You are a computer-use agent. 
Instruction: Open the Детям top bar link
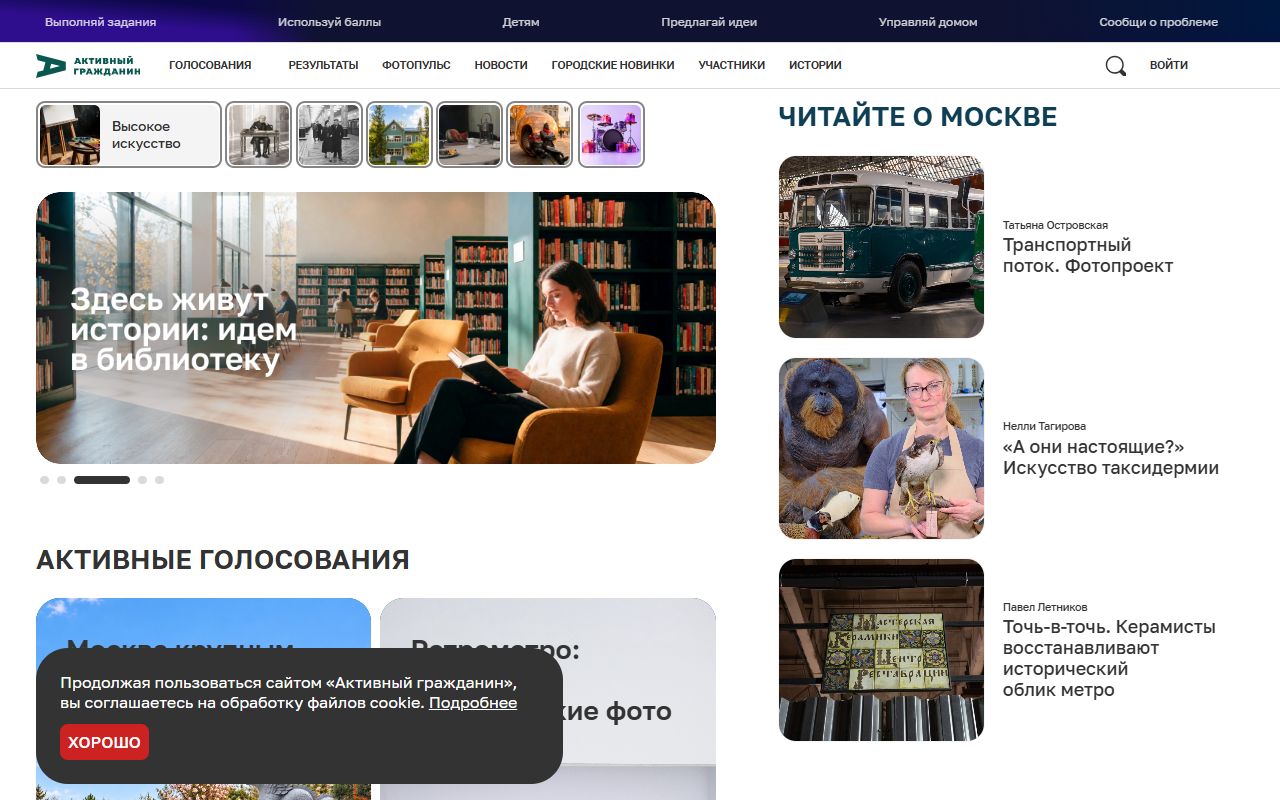pos(521,22)
